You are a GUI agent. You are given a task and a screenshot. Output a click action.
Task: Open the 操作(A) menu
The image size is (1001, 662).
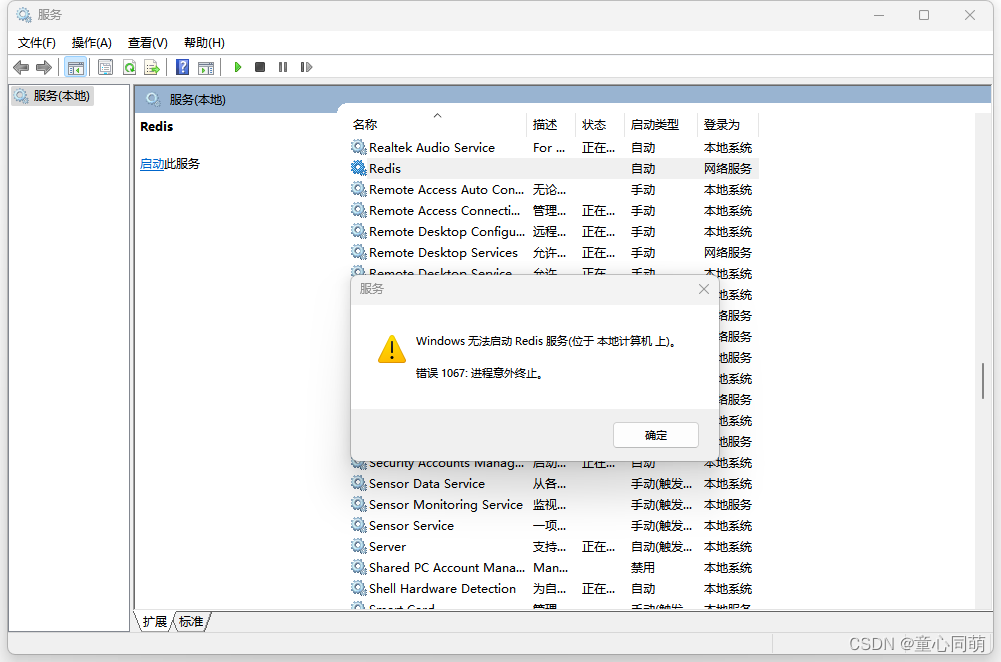91,42
